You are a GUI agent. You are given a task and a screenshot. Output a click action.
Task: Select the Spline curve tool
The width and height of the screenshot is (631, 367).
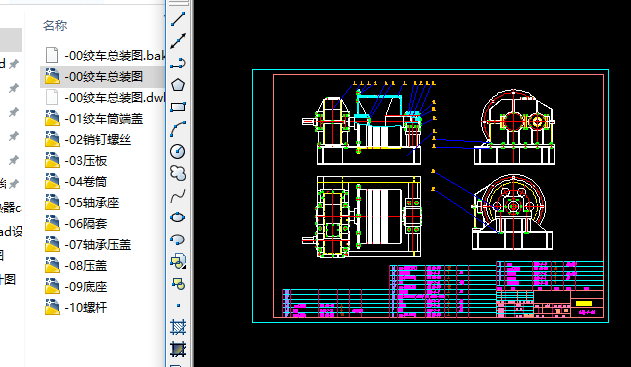coord(178,196)
